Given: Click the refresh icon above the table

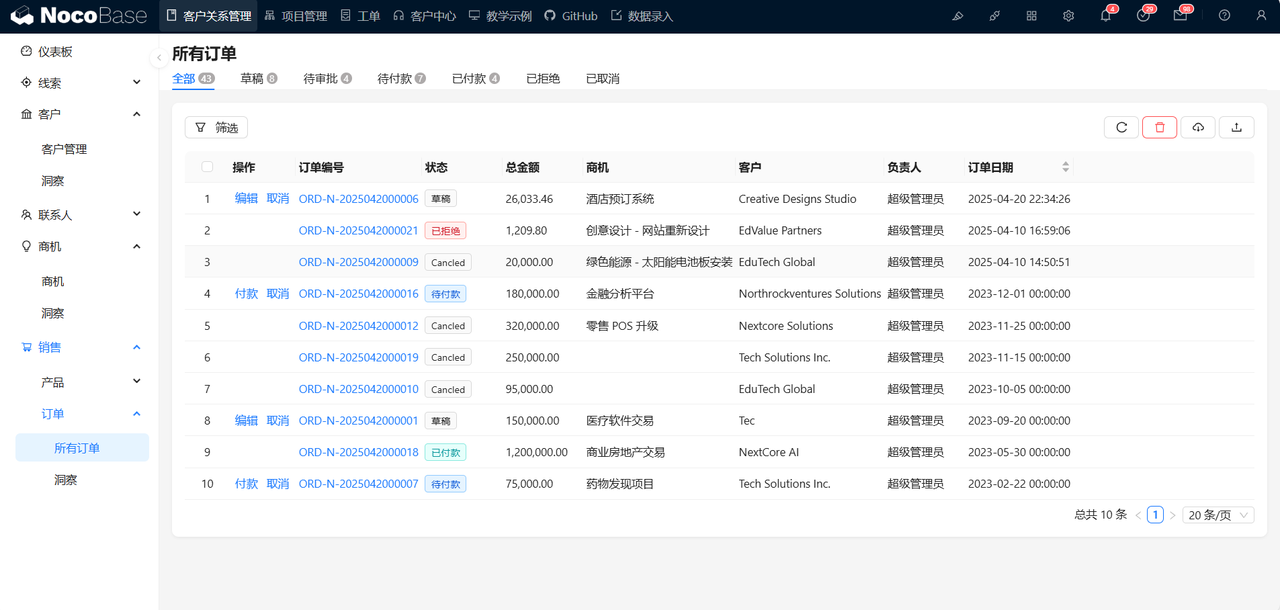Looking at the screenshot, I should point(1121,127).
